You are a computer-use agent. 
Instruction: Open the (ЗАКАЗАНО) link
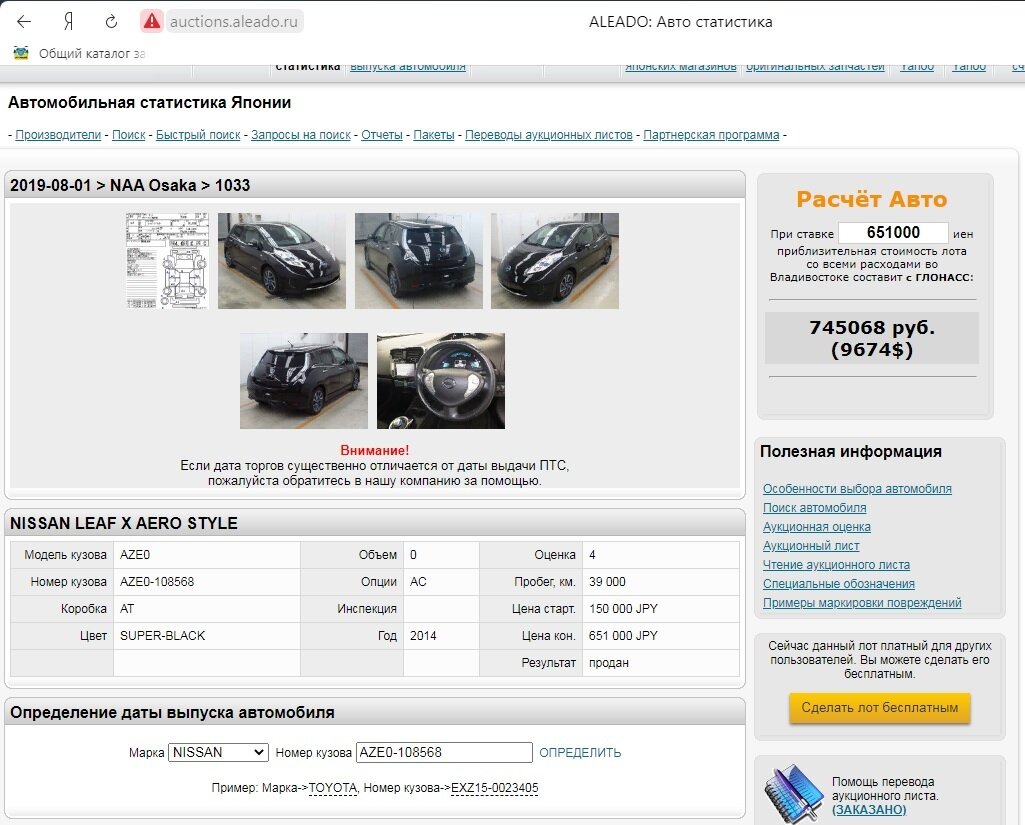tap(869, 810)
